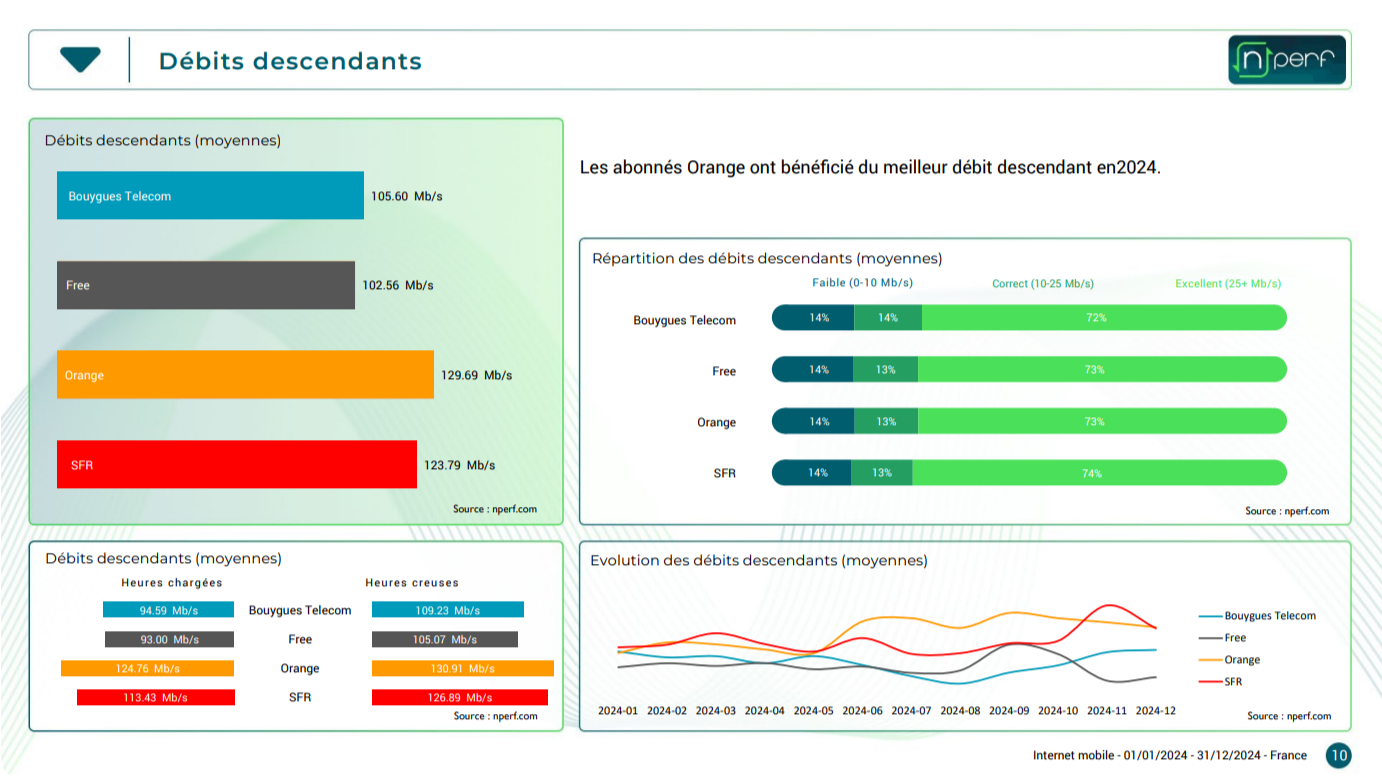Select the Excellent (25+ Mb/s) legend label
Screen dimensions: 1382x777
[x=1227, y=284]
